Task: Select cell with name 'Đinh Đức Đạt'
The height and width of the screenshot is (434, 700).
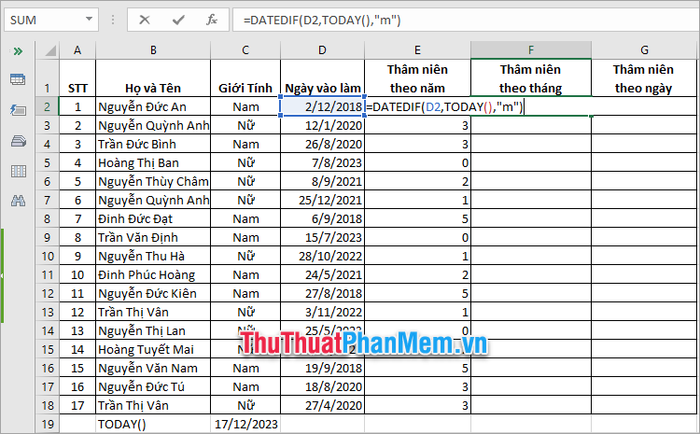Action: pos(153,219)
